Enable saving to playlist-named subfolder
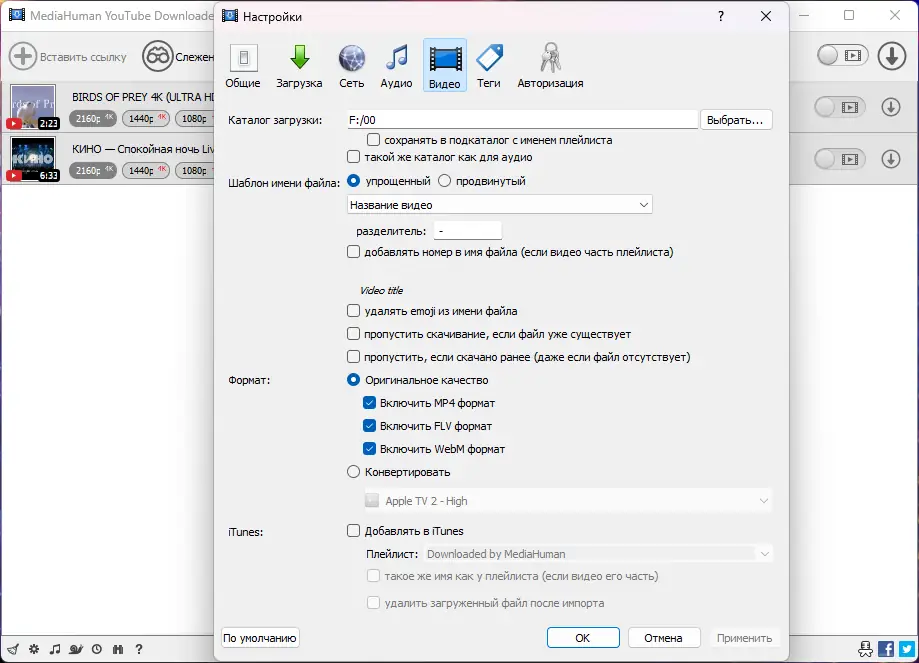Screen dimensions: 919x663 click(x=373, y=140)
